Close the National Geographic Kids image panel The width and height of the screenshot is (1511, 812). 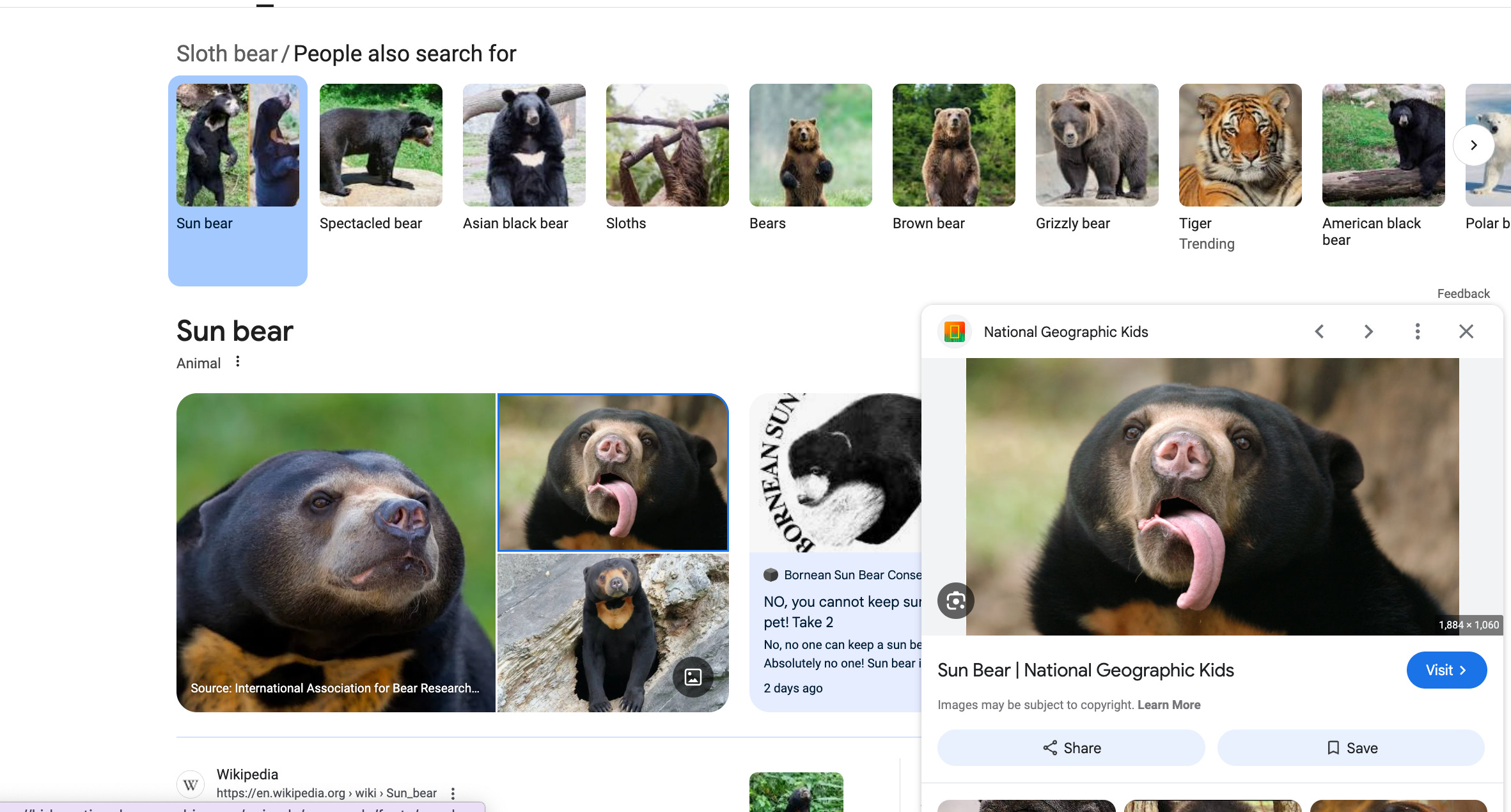tap(1466, 331)
